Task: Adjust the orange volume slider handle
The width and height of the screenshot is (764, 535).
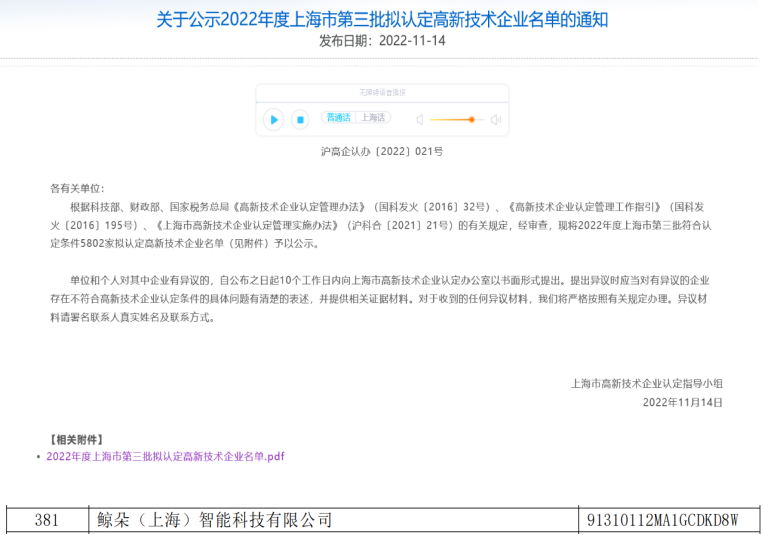Action: [471, 119]
